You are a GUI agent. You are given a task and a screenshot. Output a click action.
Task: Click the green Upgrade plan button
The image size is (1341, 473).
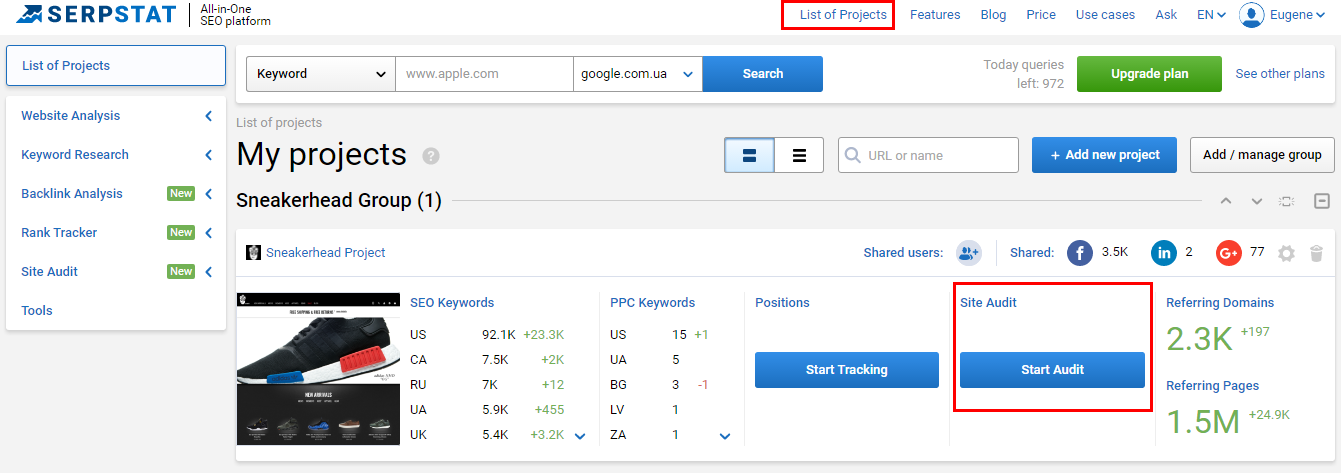(x=1149, y=74)
